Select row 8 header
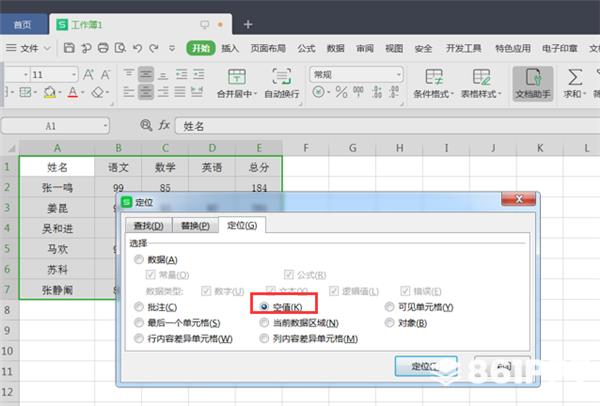Viewport: 600px width, 406px height. tap(8, 310)
